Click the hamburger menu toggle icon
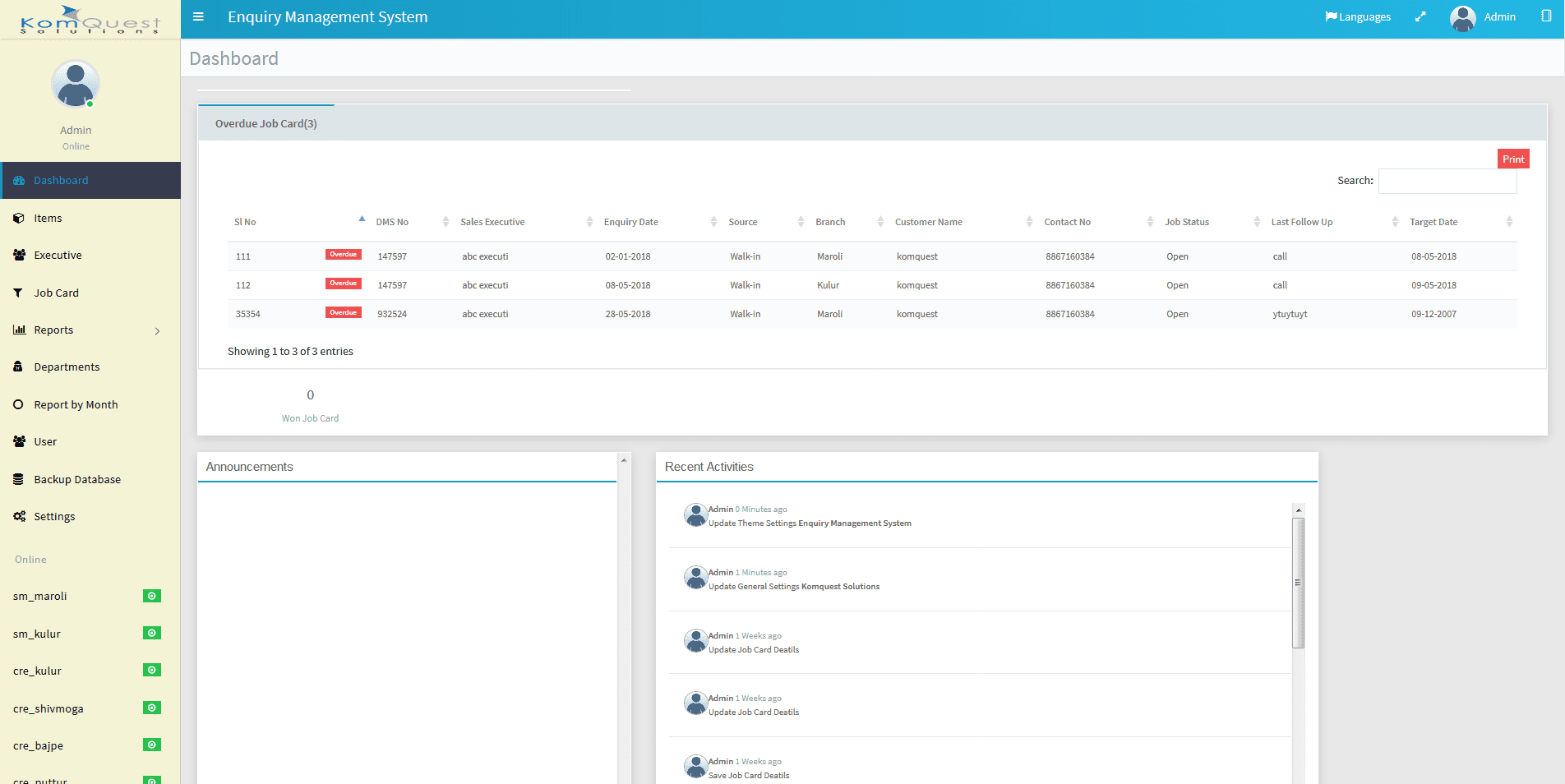1565x784 pixels. [x=198, y=16]
